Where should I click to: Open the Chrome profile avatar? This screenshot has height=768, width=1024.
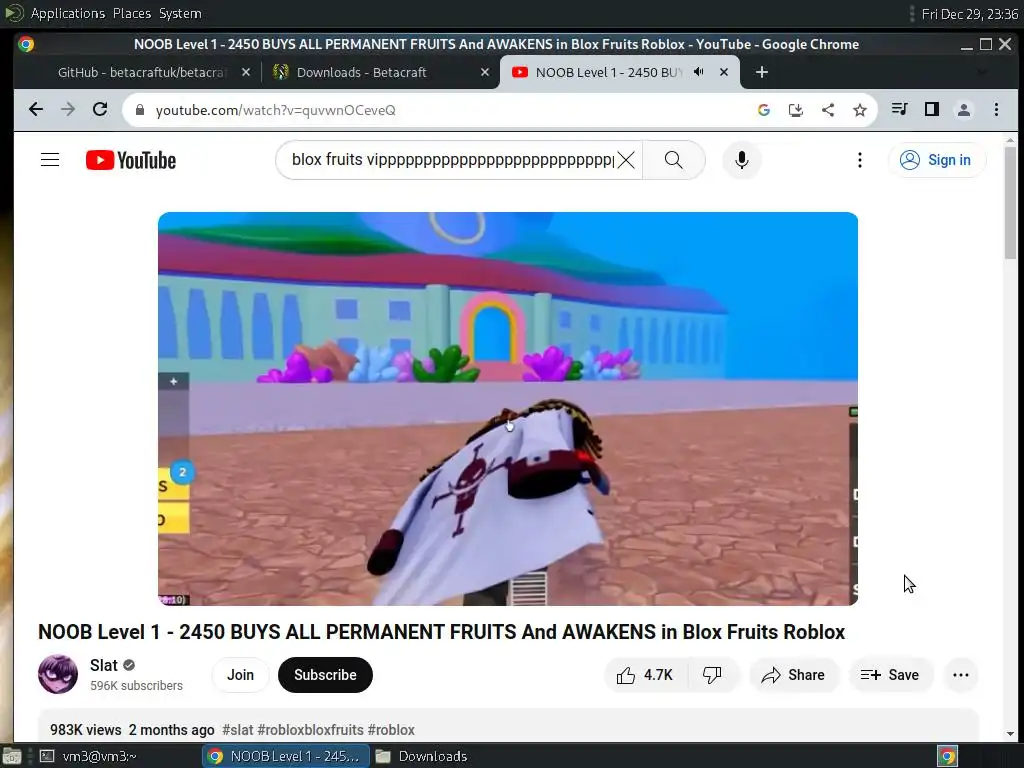coord(964,110)
